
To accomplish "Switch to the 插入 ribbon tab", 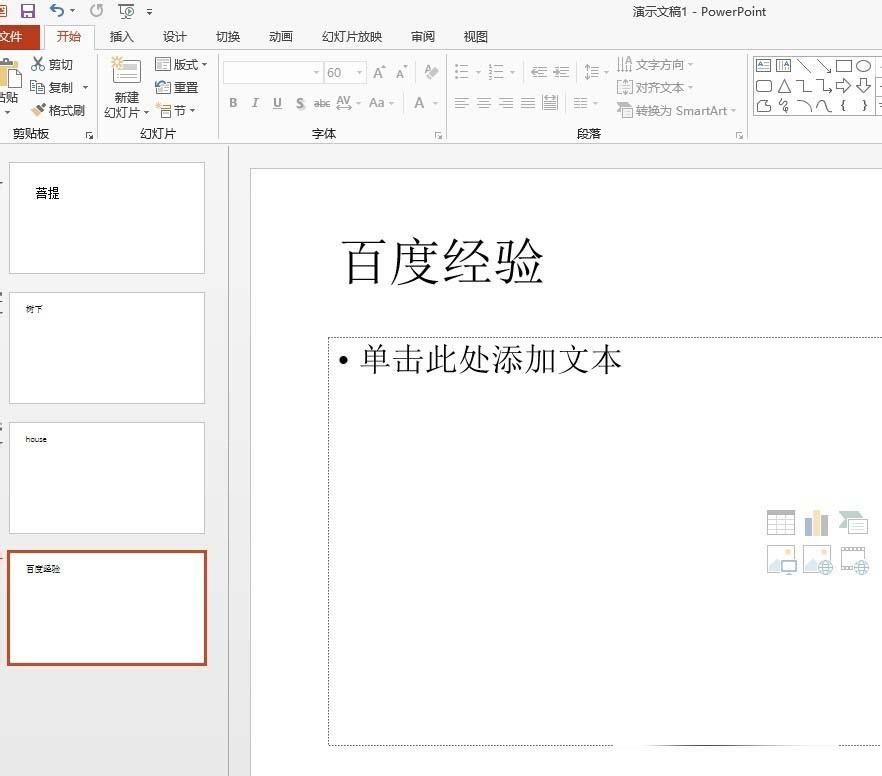I will [121, 37].
